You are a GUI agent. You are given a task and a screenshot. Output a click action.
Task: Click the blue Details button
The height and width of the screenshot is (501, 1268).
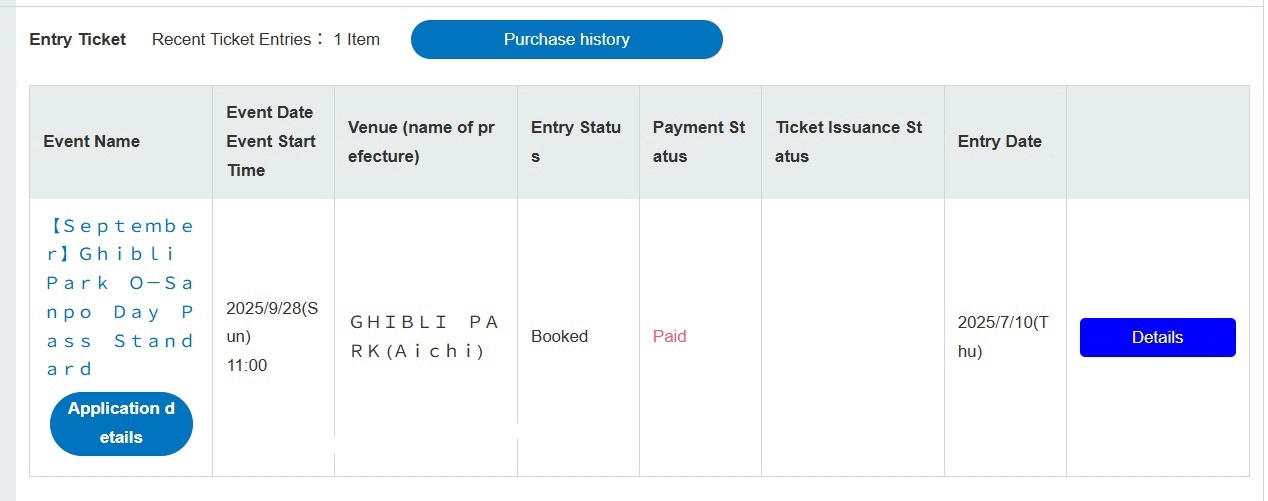coord(1157,337)
